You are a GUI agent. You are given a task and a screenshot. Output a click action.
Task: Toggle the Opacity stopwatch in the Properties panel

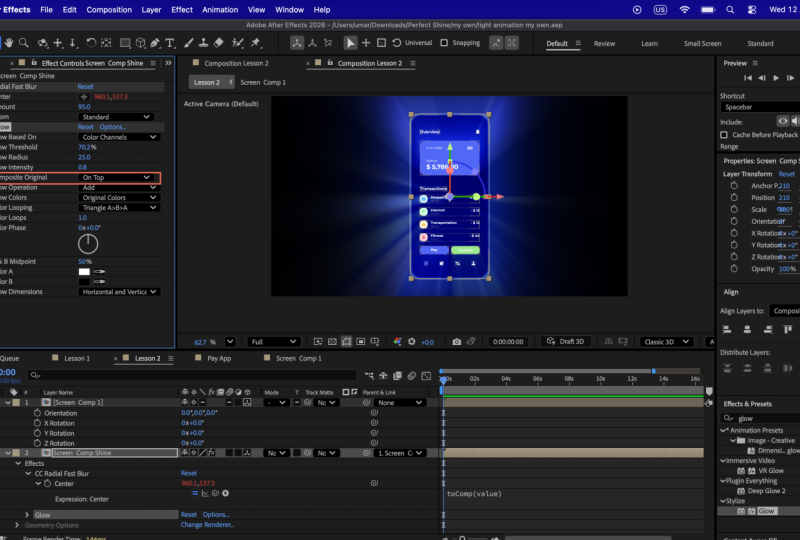pos(734,268)
